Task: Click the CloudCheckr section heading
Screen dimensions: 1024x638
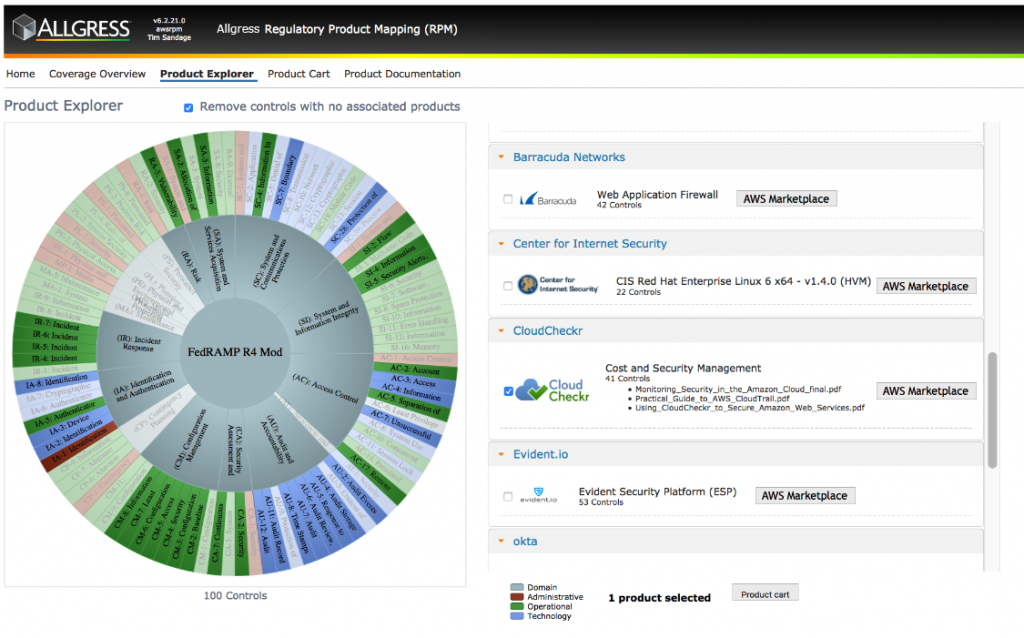Action: click(547, 331)
